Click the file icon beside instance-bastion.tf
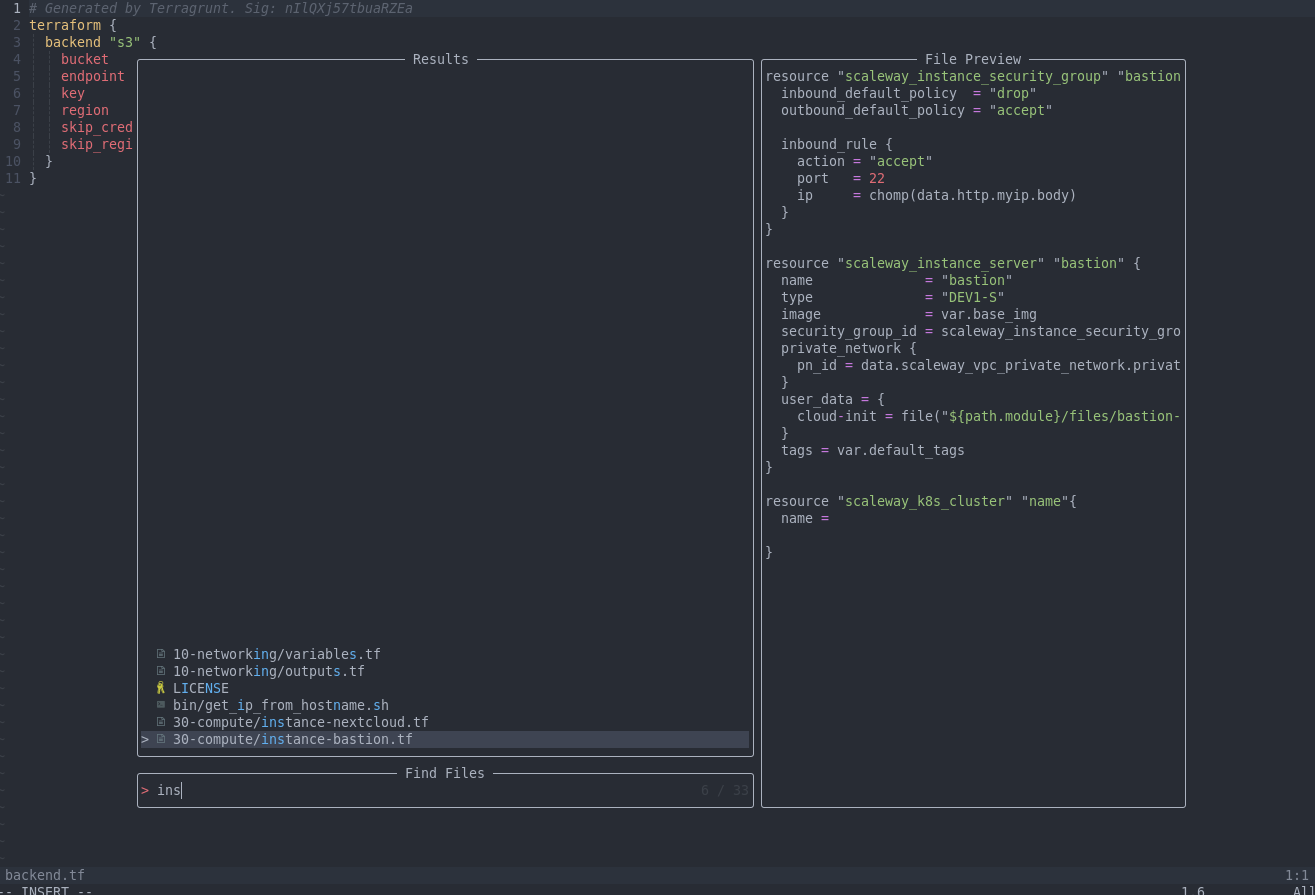1315x895 pixels. tap(160, 739)
